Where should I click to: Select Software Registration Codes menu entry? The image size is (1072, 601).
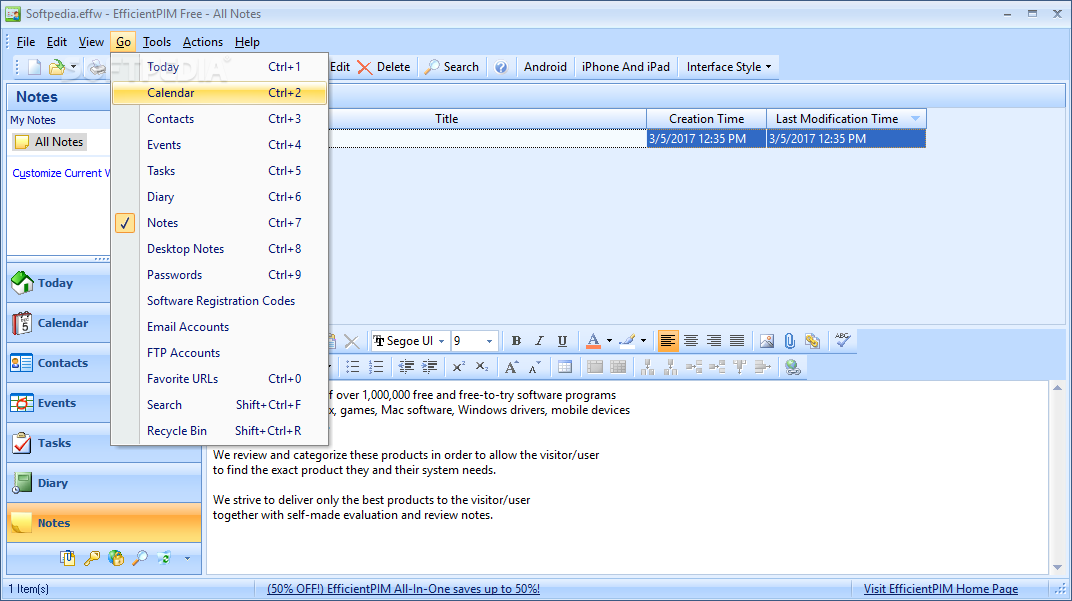[x=219, y=301]
